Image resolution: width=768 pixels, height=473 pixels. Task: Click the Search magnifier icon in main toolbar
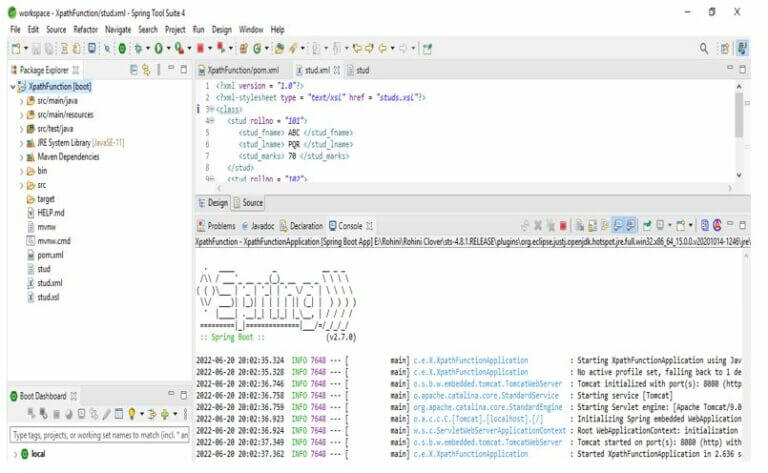[704, 48]
